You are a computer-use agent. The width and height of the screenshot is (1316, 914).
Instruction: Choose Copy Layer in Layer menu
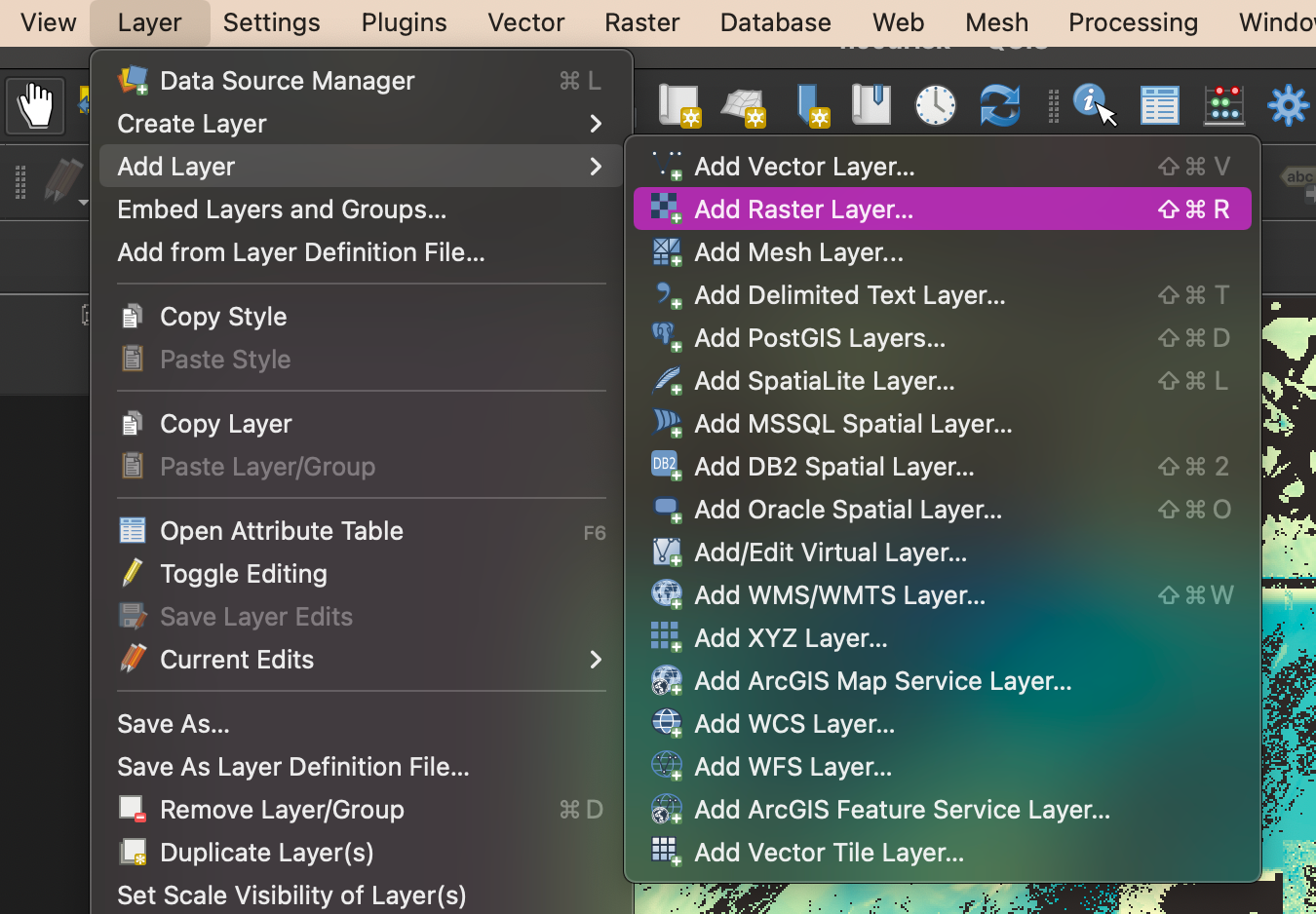coord(361,424)
